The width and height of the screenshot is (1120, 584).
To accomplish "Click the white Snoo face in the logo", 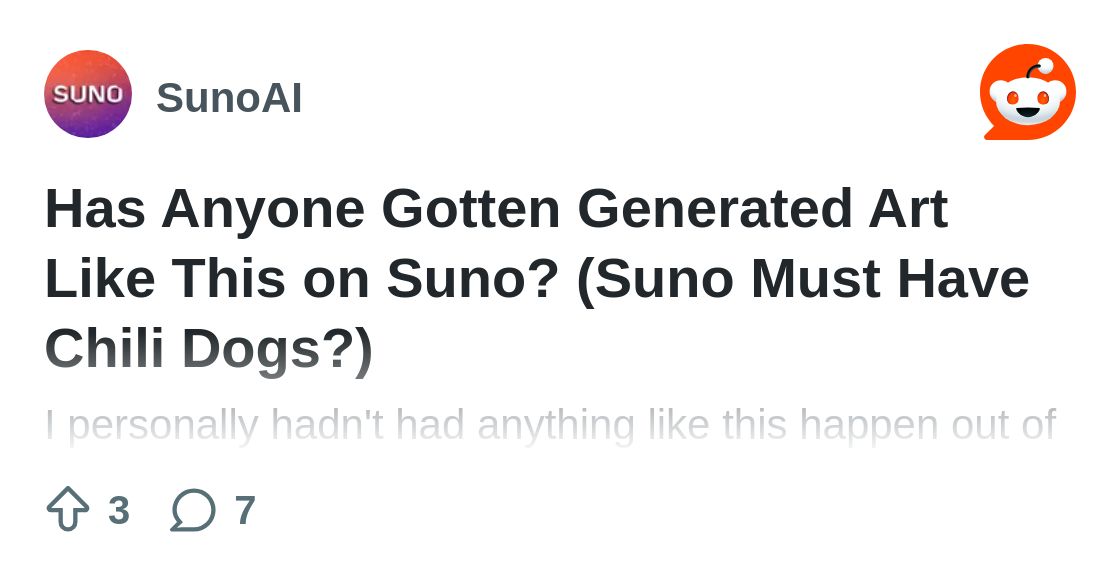I will 1029,100.
